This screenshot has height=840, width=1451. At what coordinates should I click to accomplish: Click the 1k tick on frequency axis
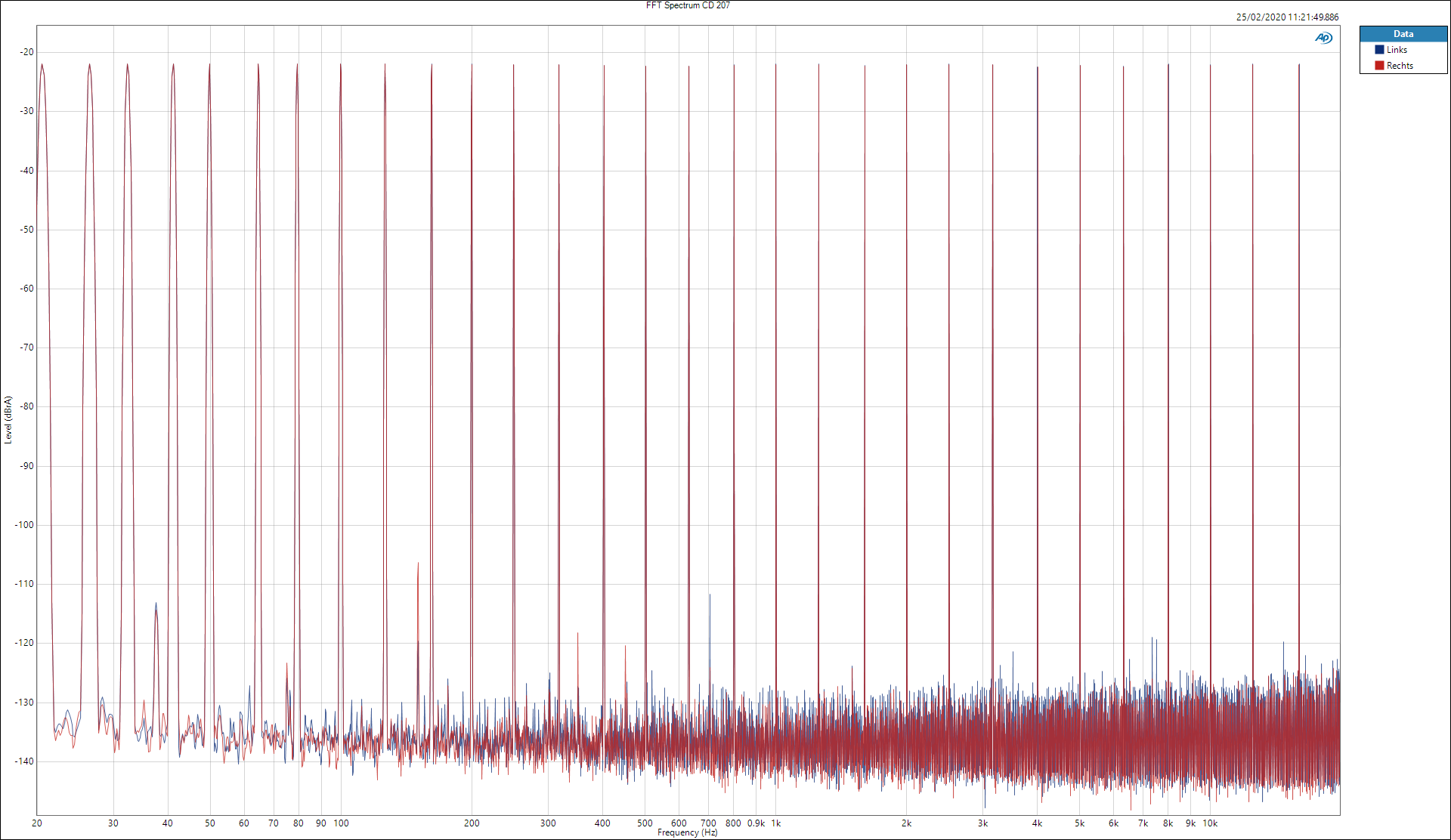click(x=776, y=823)
